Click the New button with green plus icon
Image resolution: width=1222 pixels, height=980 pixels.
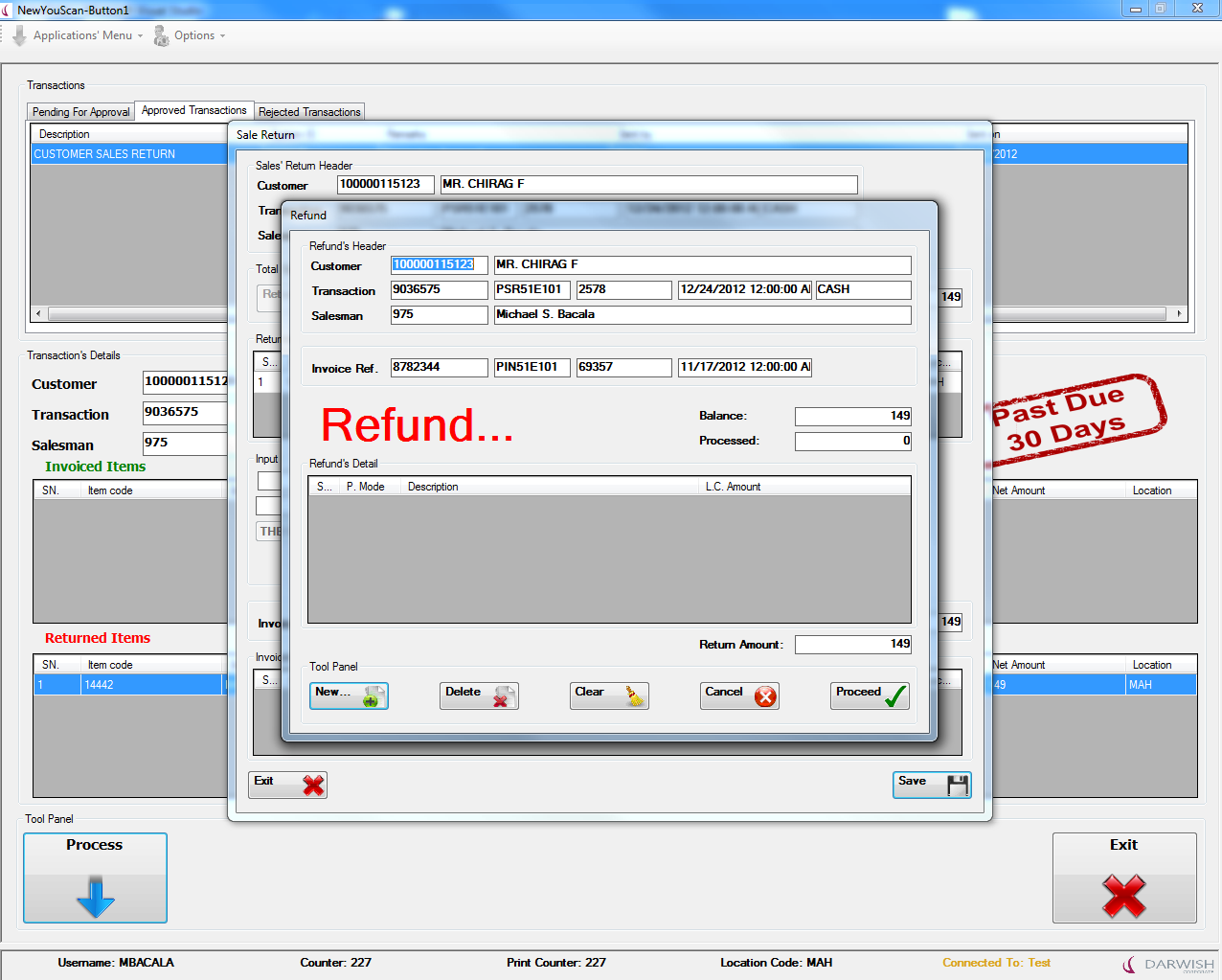point(349,695)
